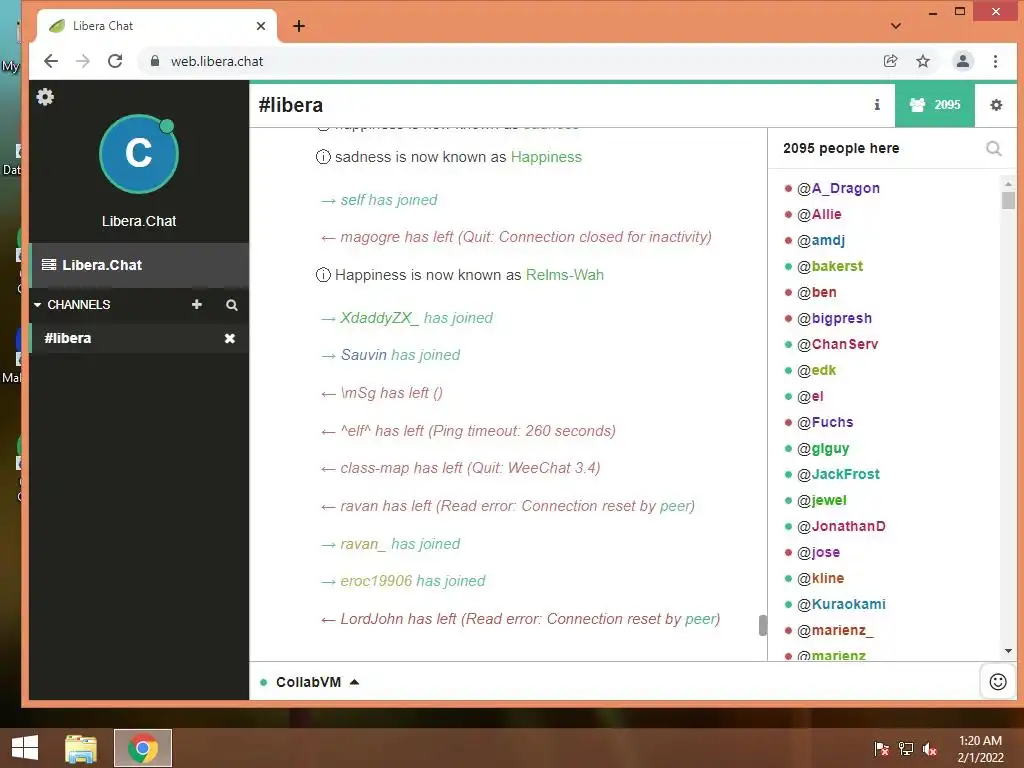The image size is (1024, 768).
Task: Toggle the 2095 users list button
Action: pyautogui.click(x=935, y=104)
